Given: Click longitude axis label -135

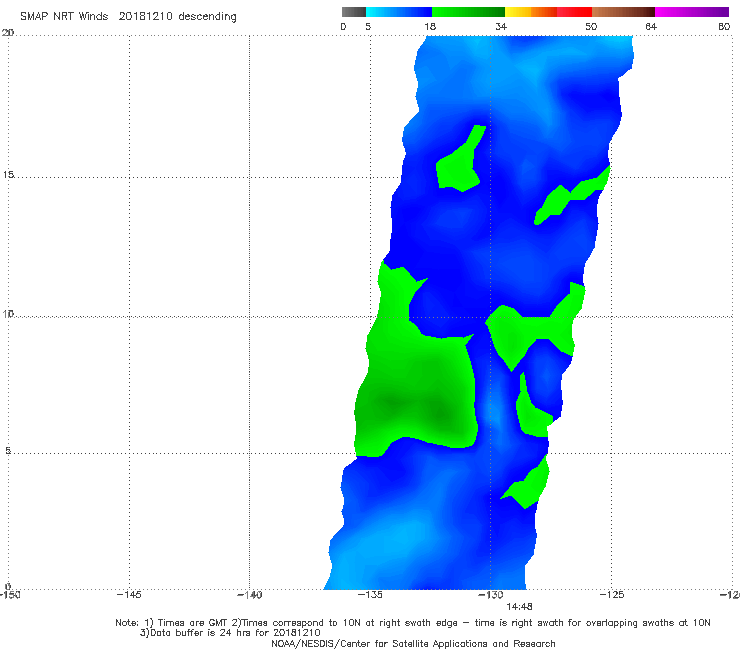Looking at the screenshot, I should (x=370, y=595).
